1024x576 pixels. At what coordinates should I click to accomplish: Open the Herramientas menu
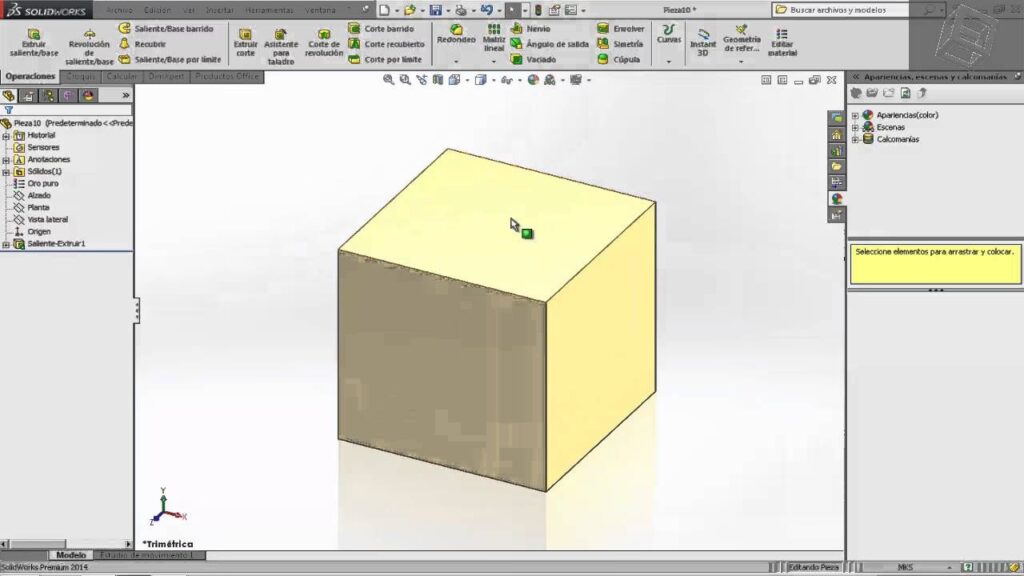click(x=269, y=10)
